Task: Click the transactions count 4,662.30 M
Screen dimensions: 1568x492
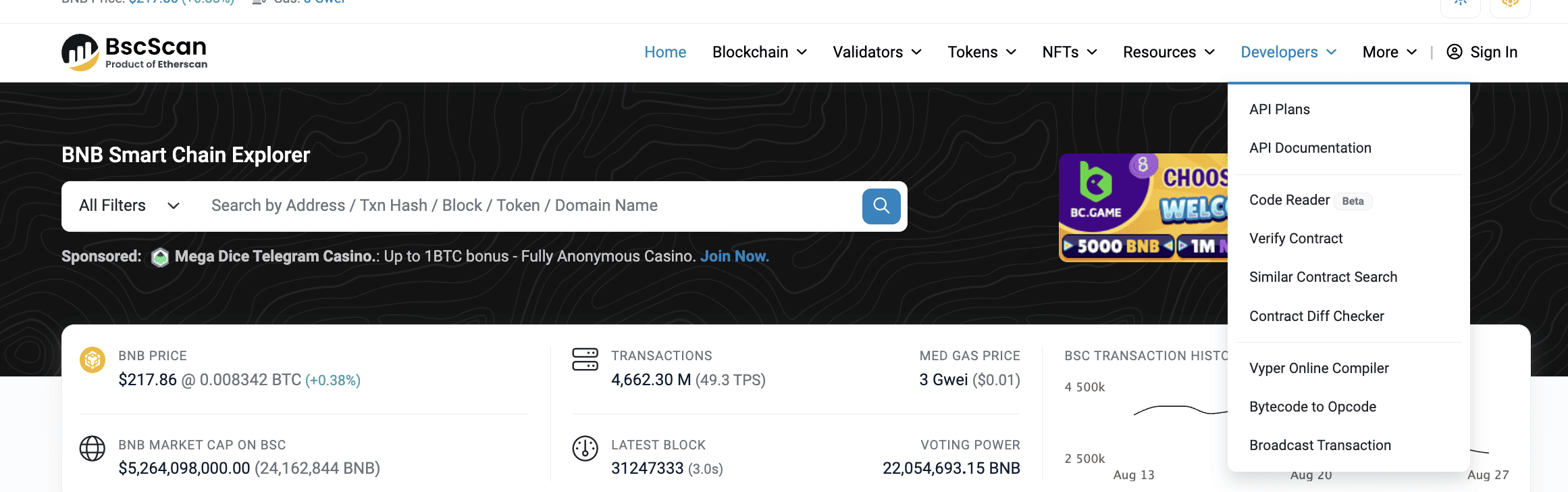Action: point(651,380)
